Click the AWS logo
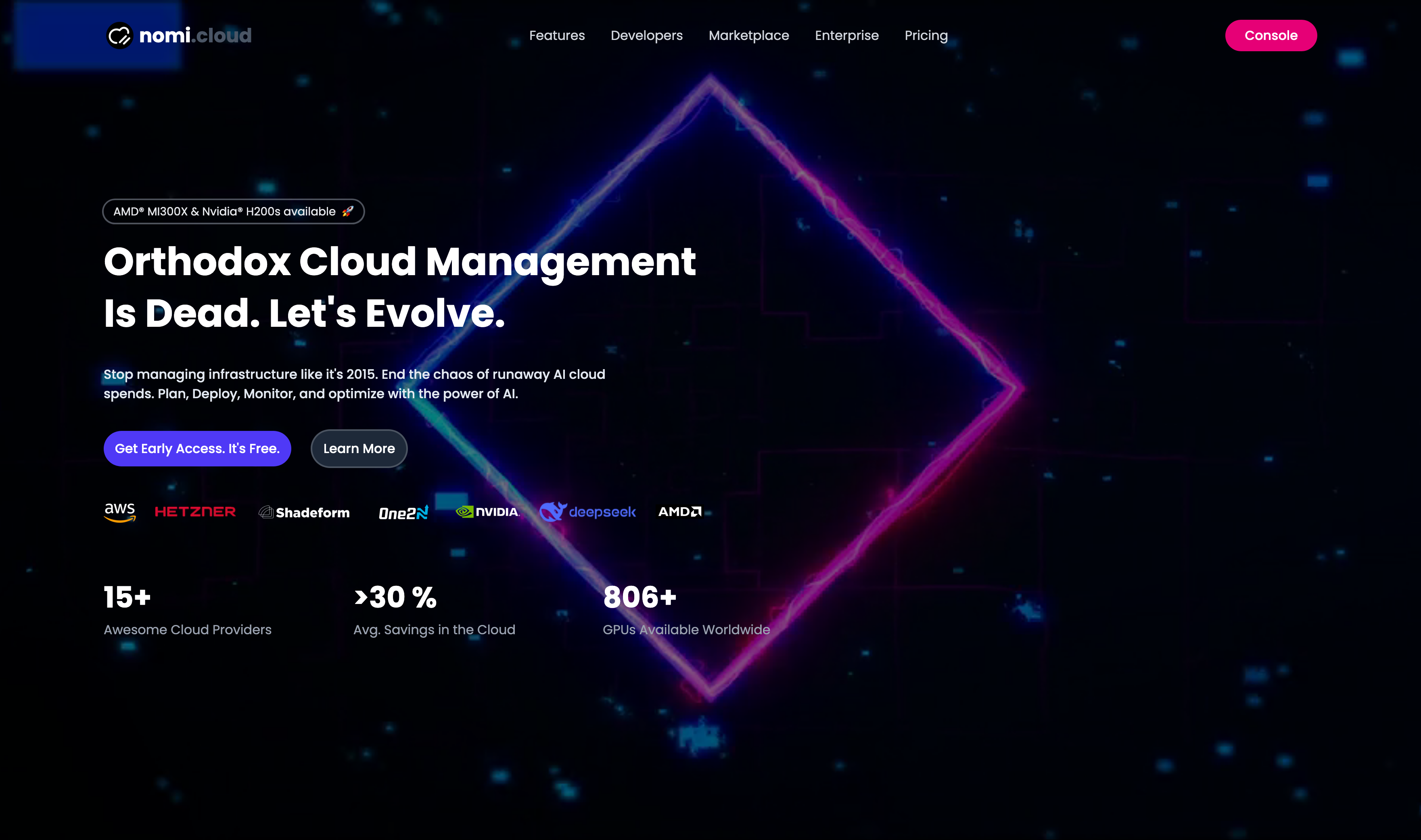The width and height of the screenshot is (1421, 840). coord(119,512)
